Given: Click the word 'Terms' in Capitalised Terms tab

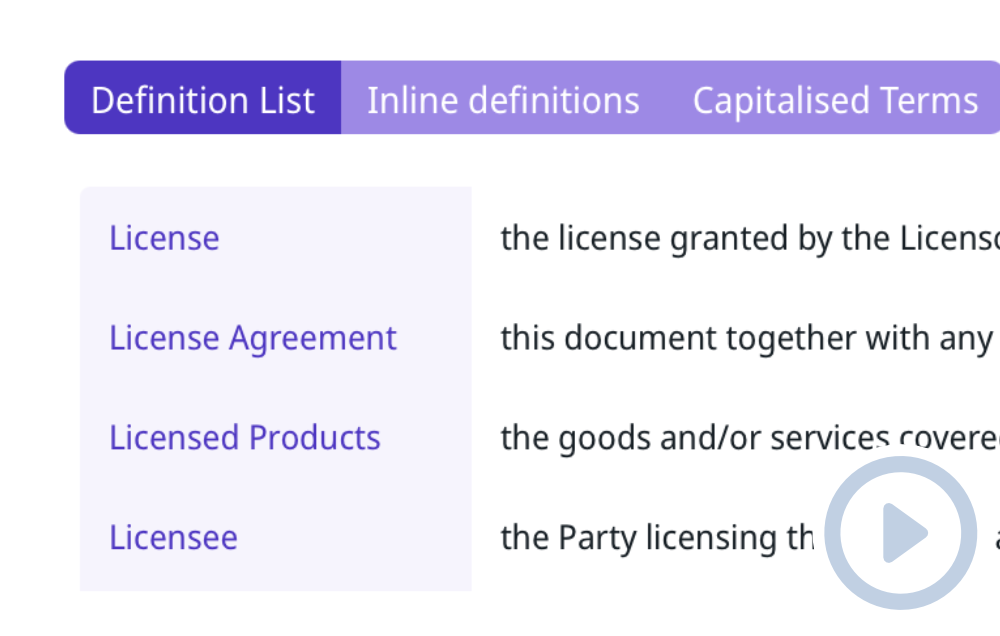Looking at the screenshot, I should [x=929, y=101].
